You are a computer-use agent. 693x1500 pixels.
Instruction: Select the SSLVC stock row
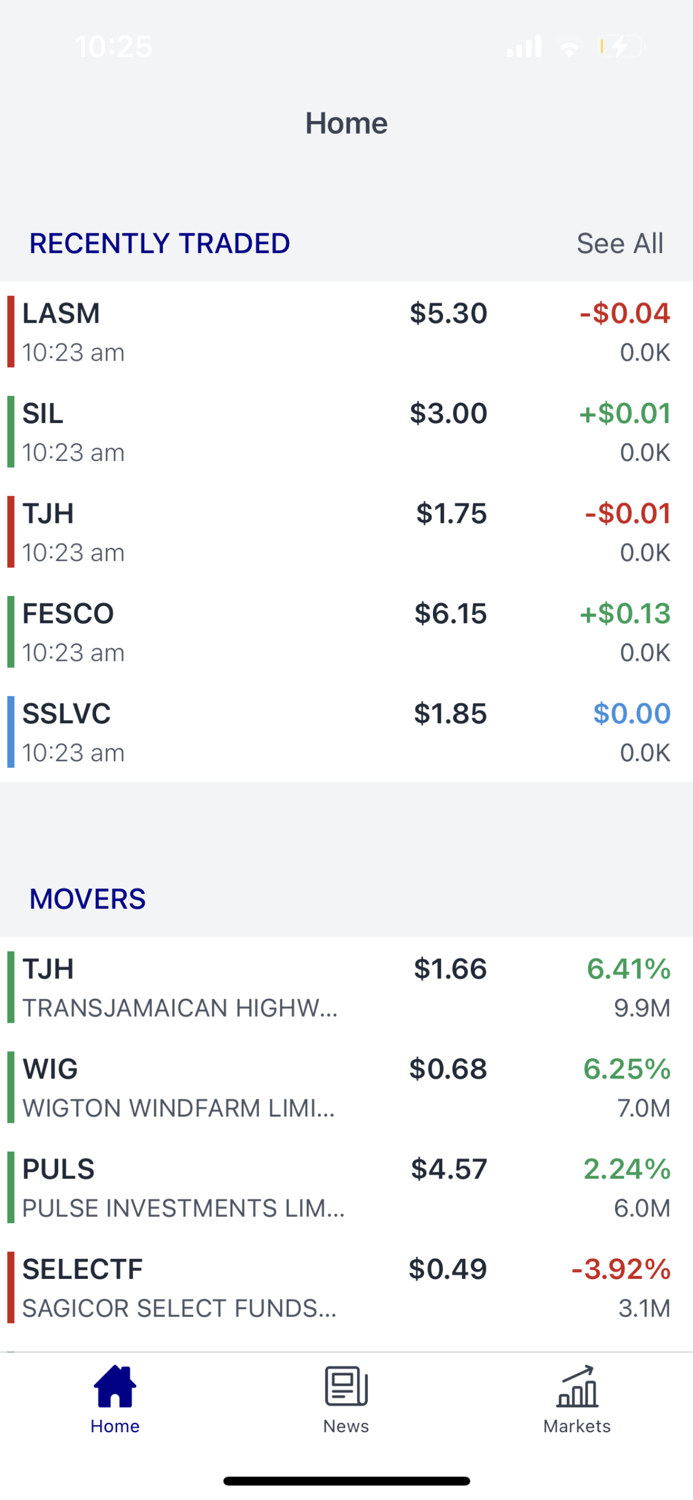346,731
